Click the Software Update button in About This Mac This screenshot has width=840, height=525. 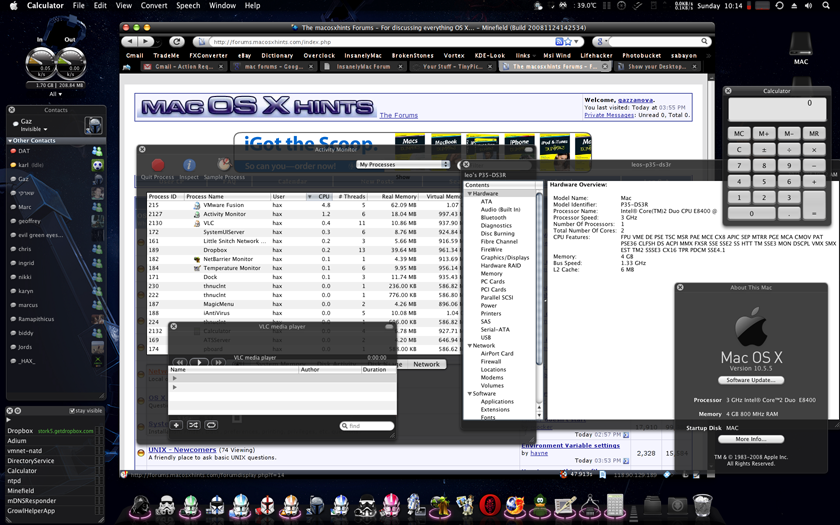point(751,380)
